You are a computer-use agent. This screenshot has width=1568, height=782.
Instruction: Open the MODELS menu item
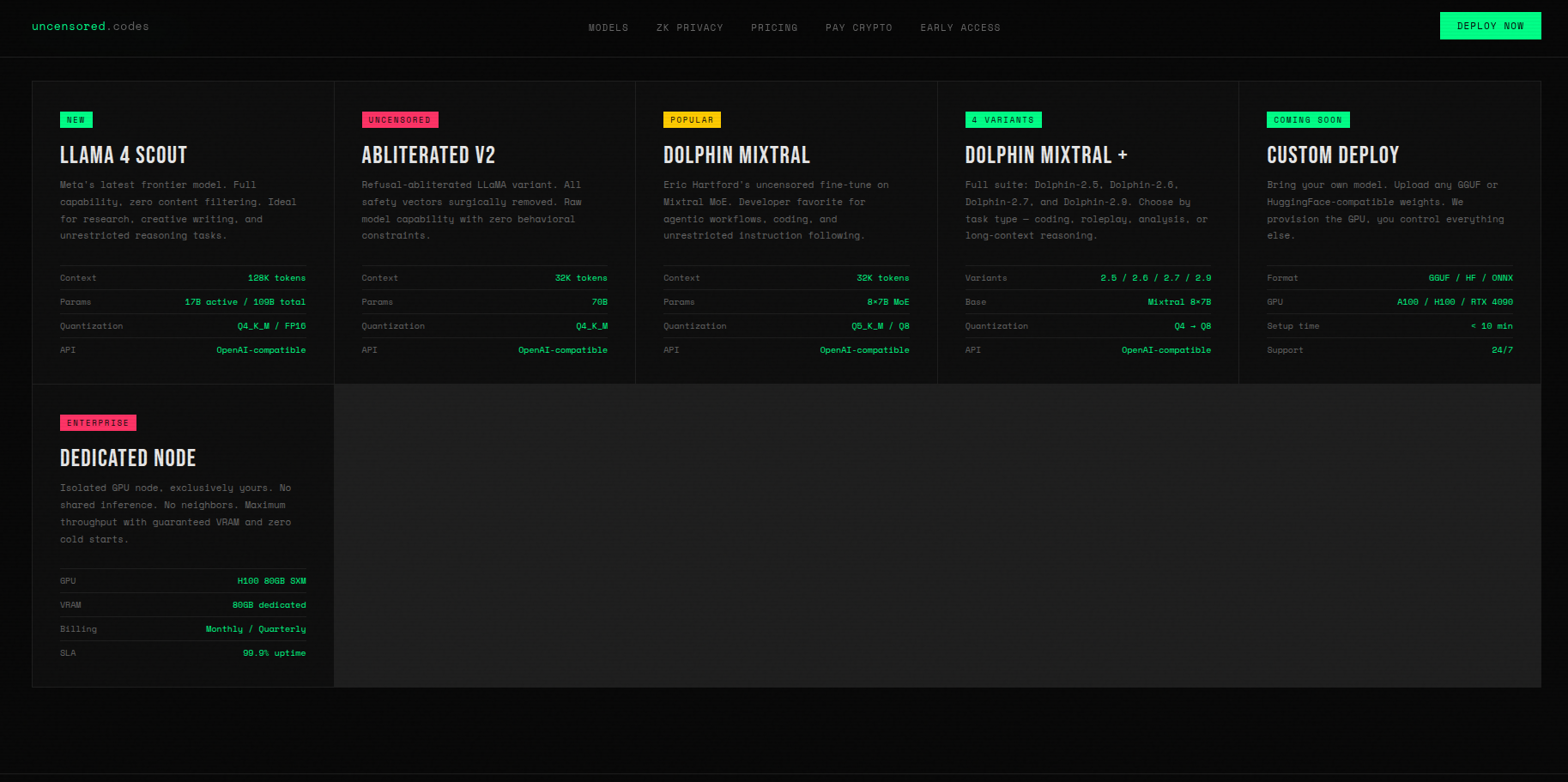608,27
